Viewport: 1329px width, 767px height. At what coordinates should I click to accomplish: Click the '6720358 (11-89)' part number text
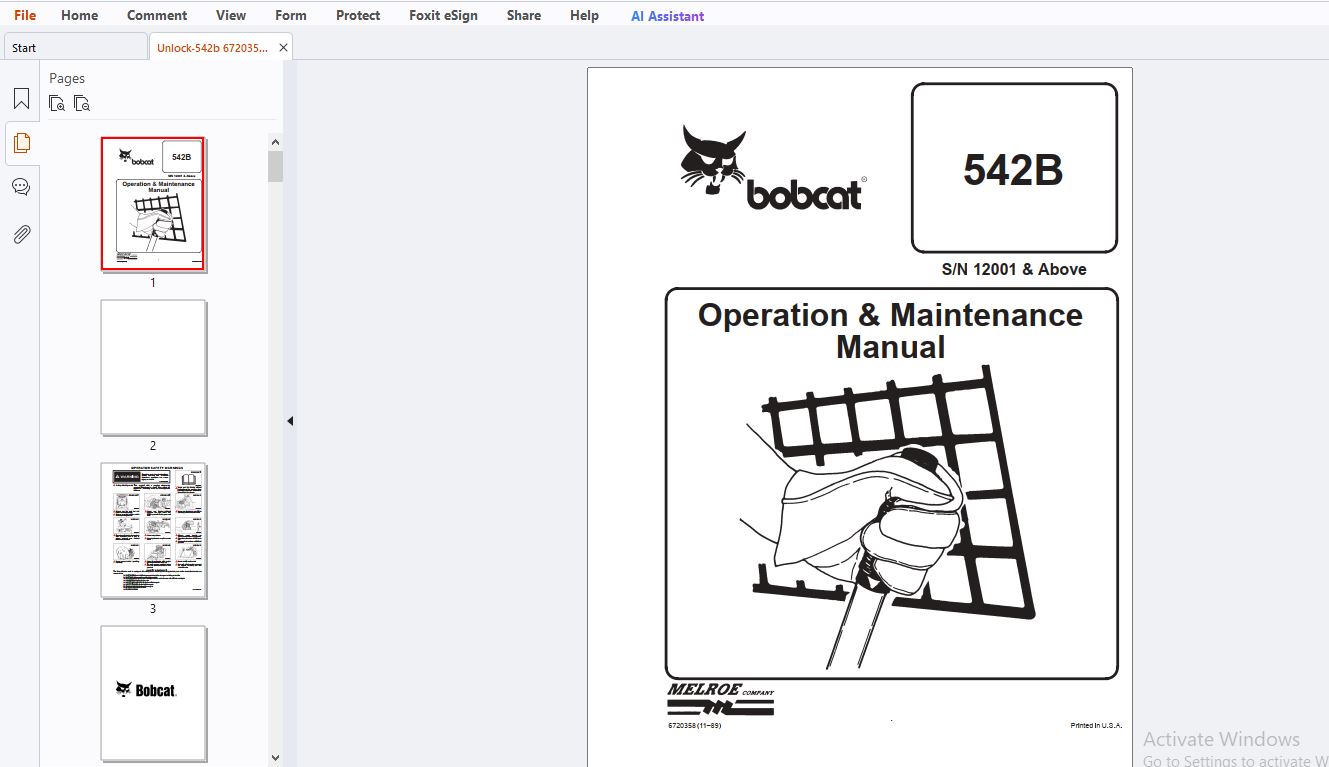(694, 725)
